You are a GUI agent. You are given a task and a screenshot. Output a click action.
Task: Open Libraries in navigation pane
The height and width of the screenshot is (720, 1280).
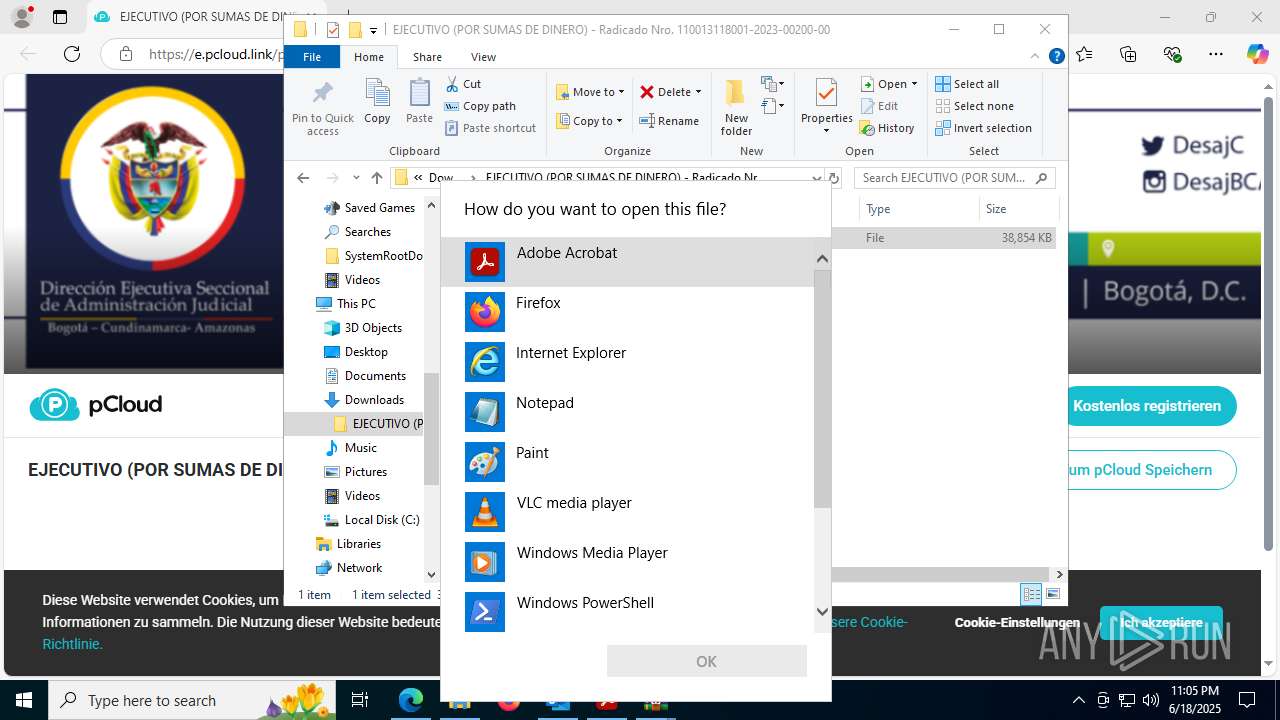349,544
